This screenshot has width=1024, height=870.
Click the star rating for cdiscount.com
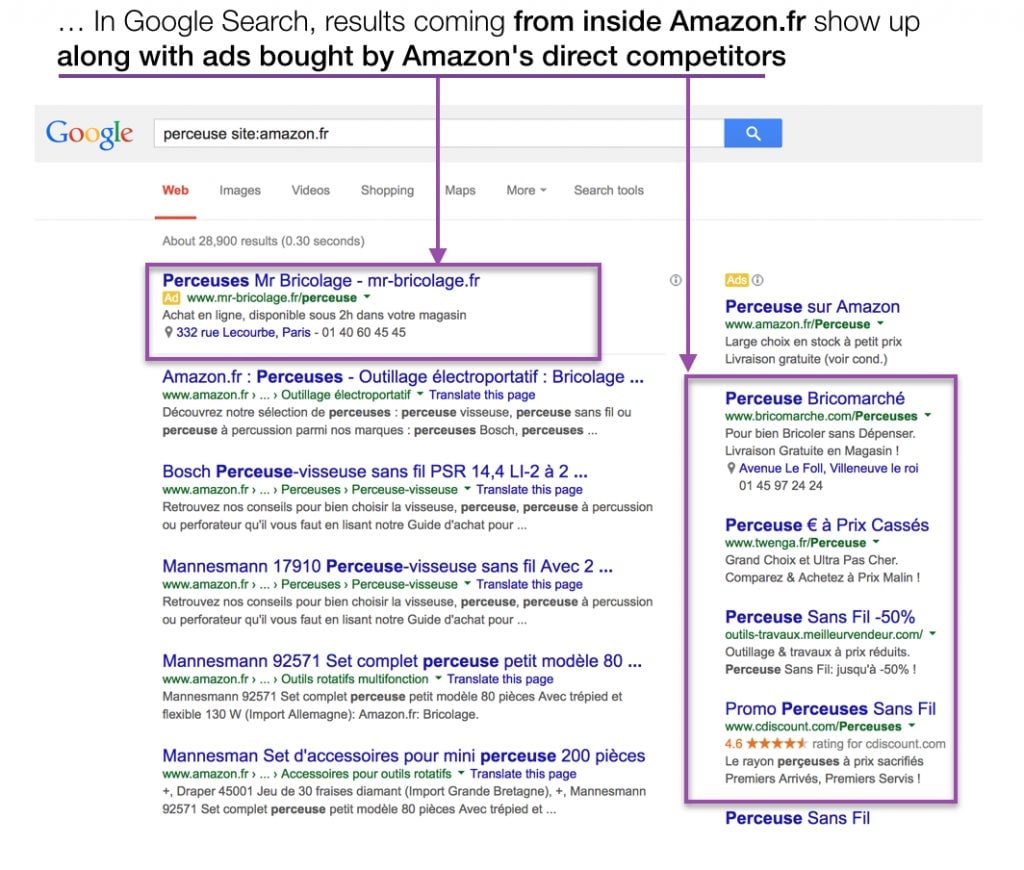[x=776, y=743]
